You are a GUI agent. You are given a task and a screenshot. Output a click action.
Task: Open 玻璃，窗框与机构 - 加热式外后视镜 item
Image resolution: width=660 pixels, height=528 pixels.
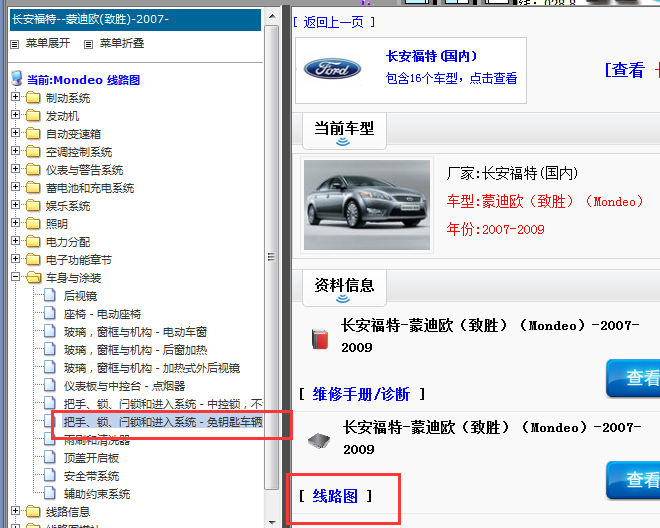coord(152,368)
